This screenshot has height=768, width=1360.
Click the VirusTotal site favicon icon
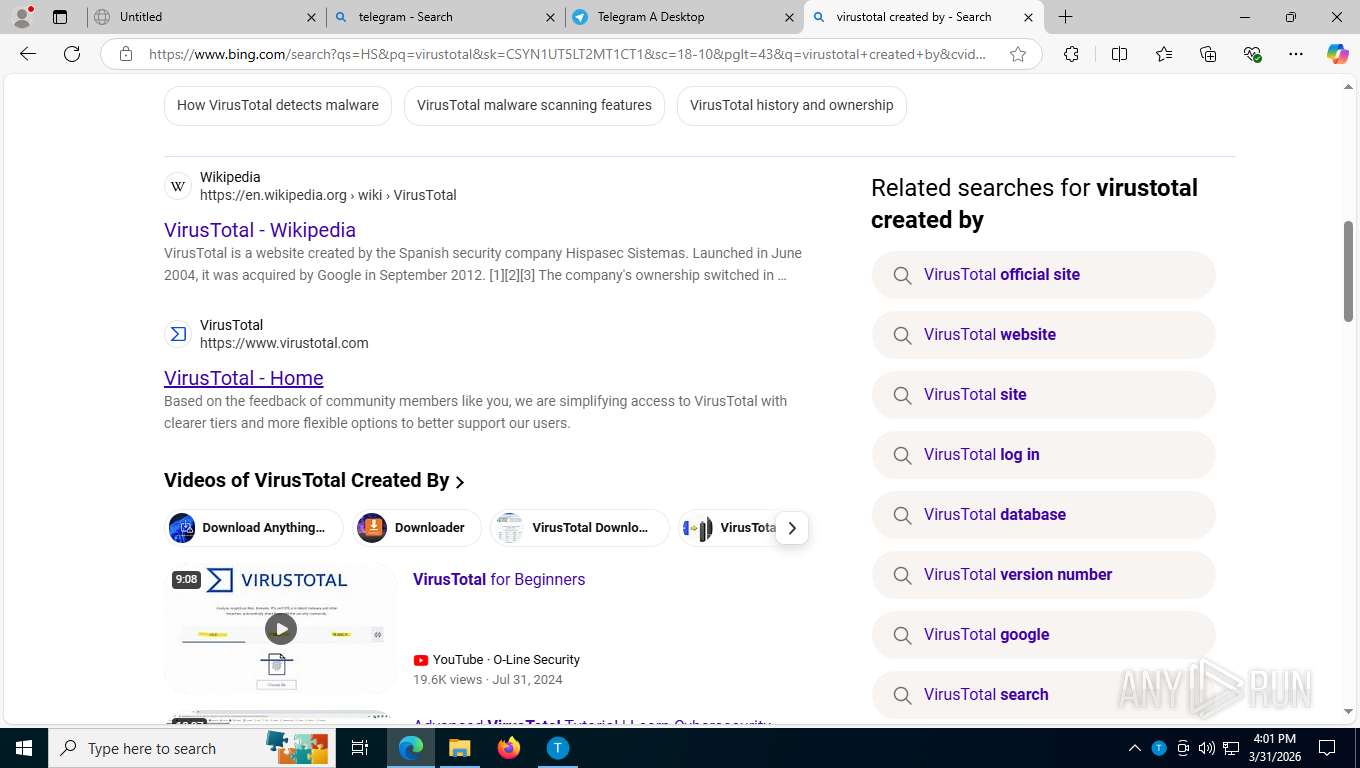point(178,334)
